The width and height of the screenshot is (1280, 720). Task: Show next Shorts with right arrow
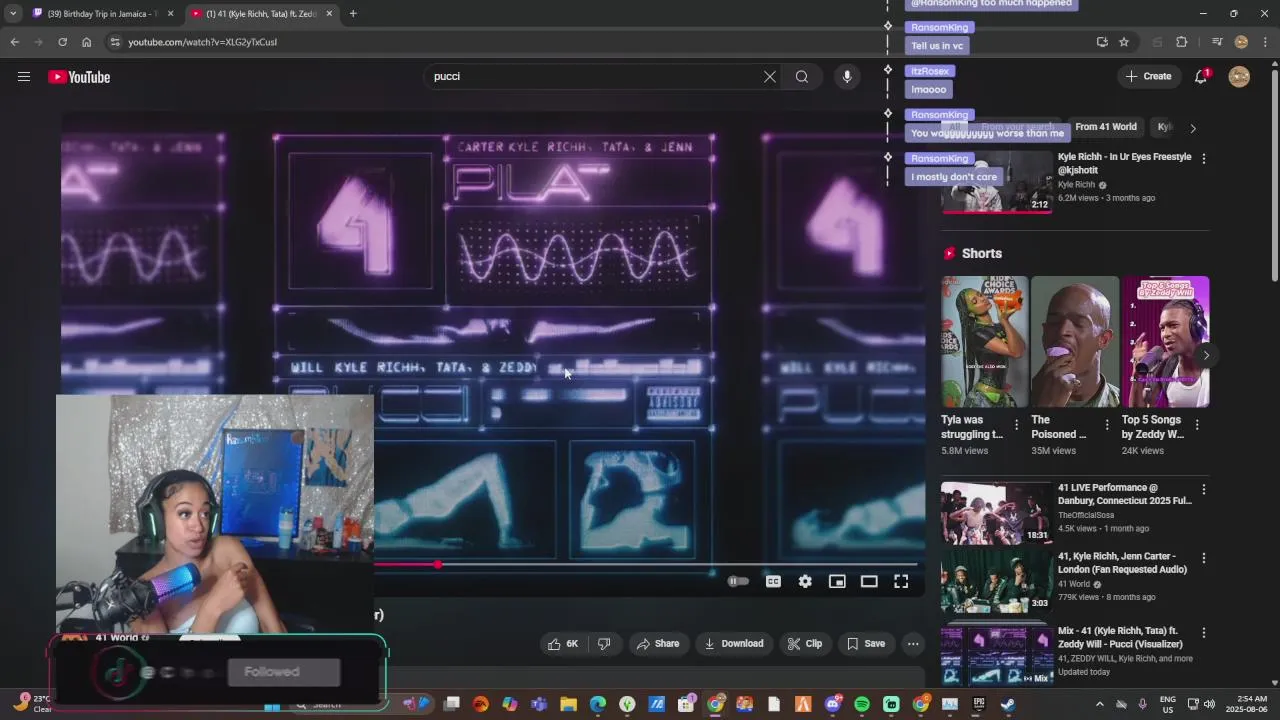(1206, 355)
